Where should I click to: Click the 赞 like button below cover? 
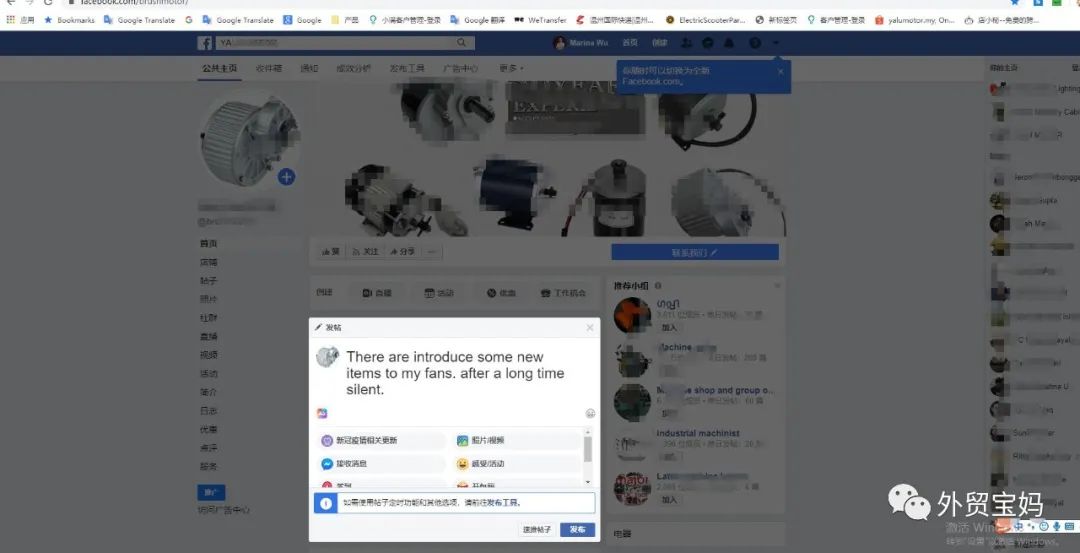(x=330, y=252)
